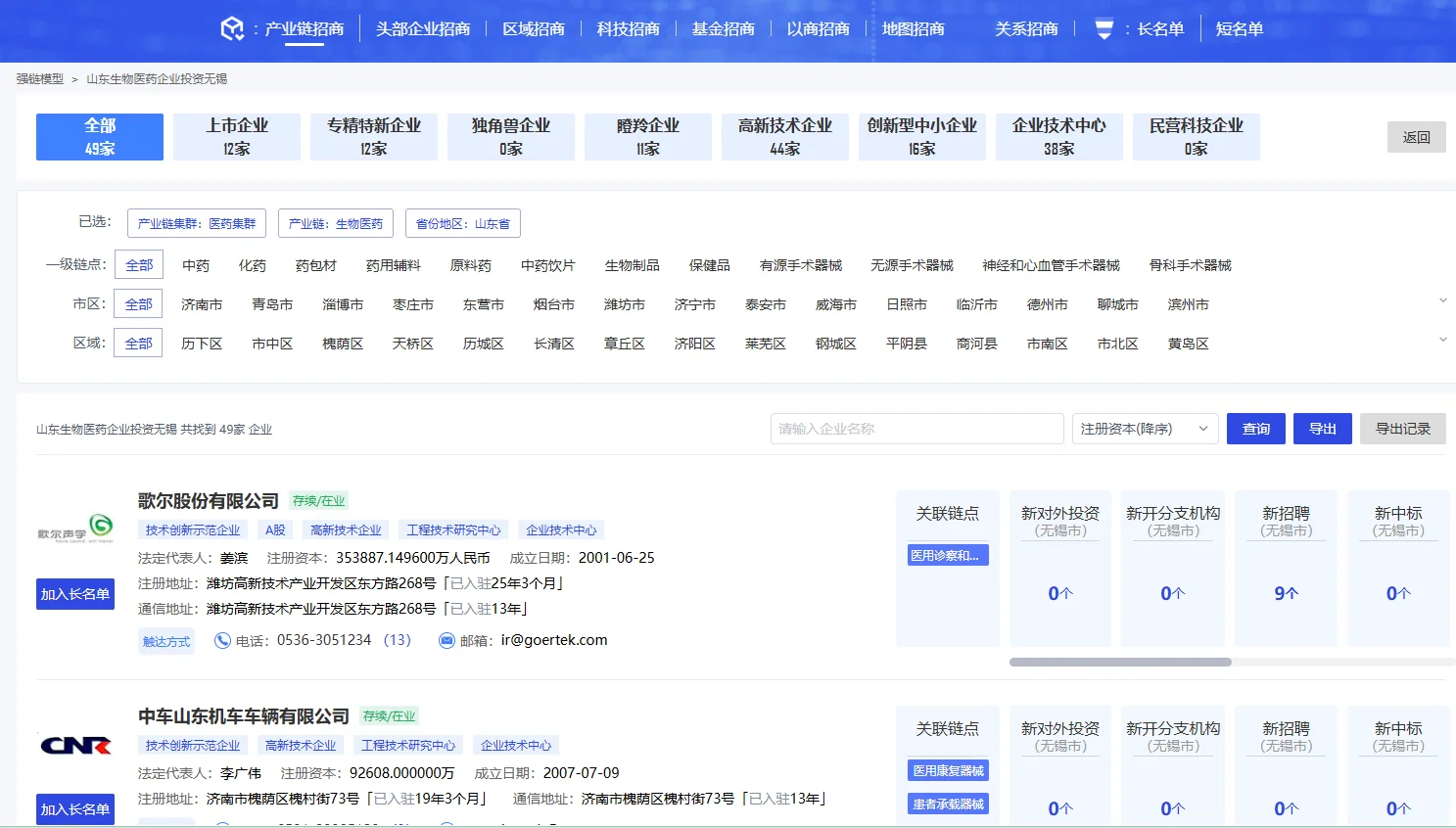Open the 注册资本(降序) sort dropdown
1456x828 pixels.
(x=1146, y=429)
